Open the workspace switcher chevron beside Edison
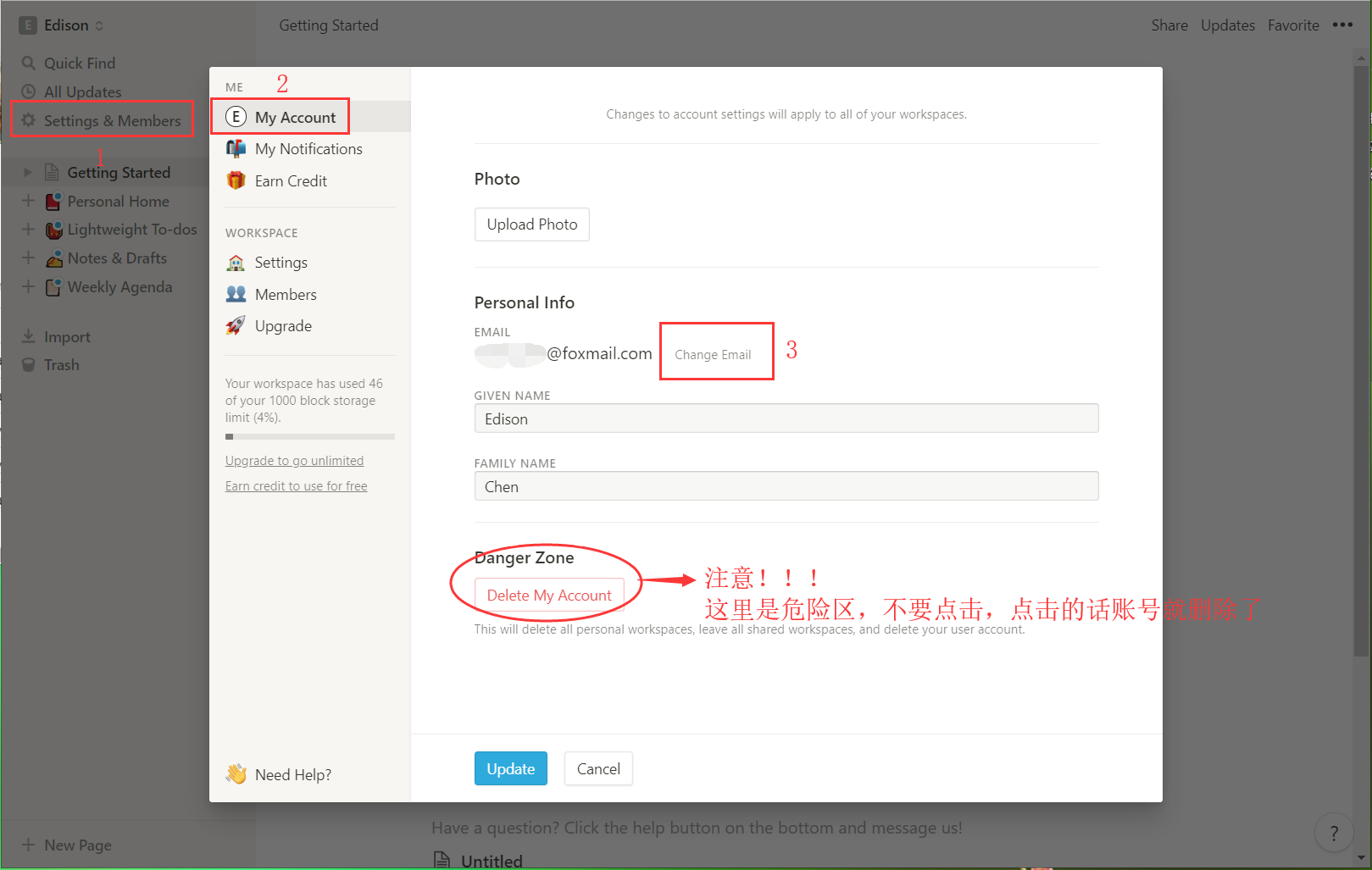 point(99,25)
